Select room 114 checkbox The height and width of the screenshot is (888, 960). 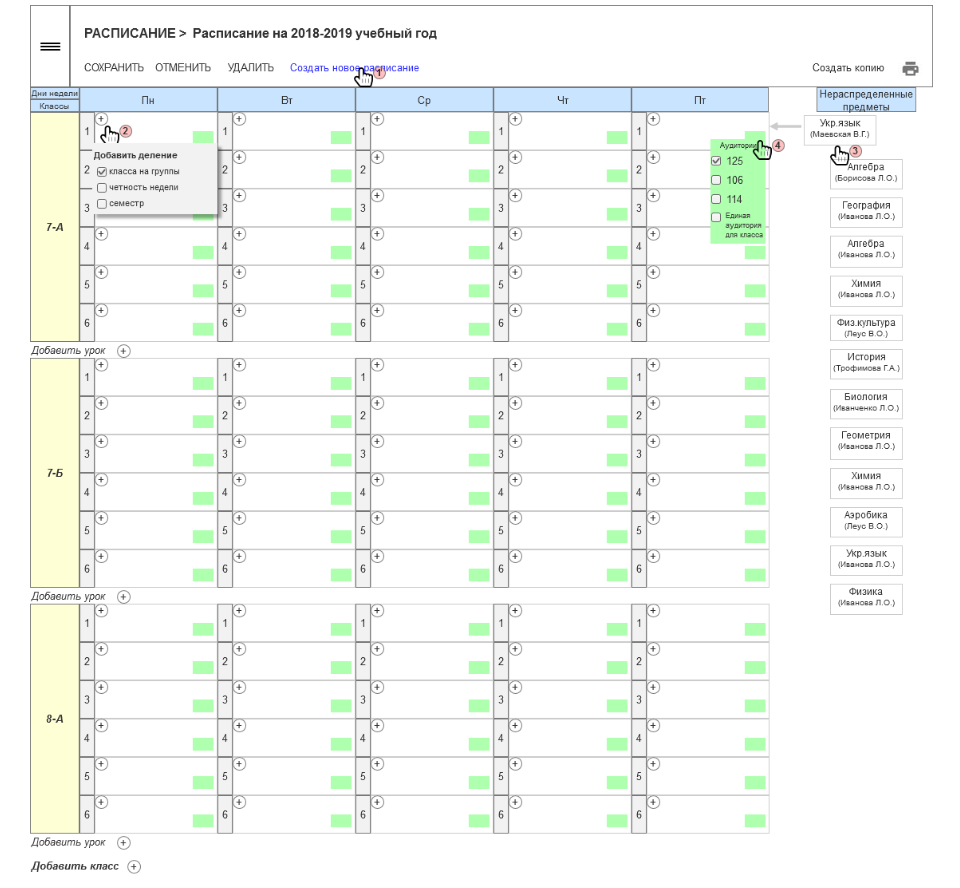(x=716, y=199)
